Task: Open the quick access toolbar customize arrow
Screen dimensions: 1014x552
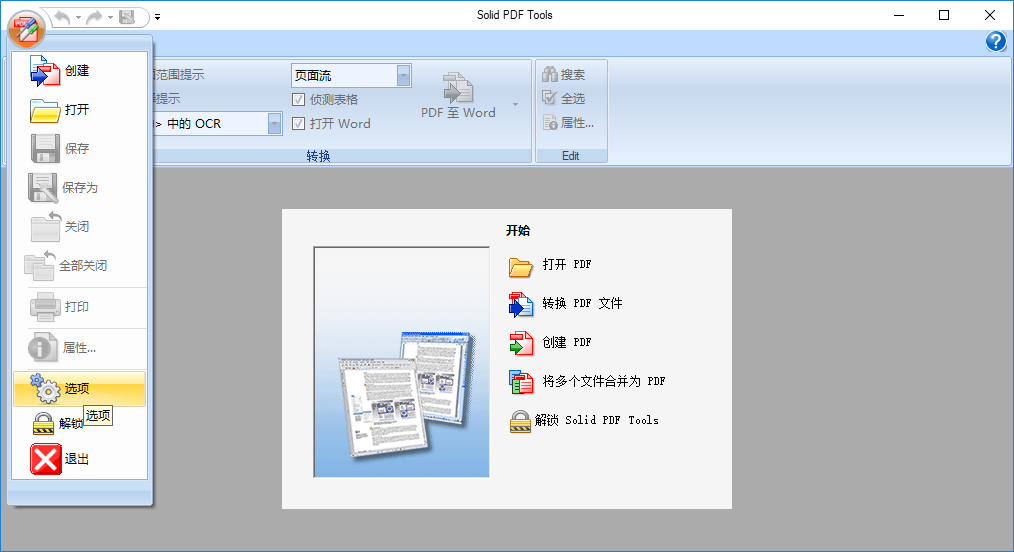Action: pos(157,17)
